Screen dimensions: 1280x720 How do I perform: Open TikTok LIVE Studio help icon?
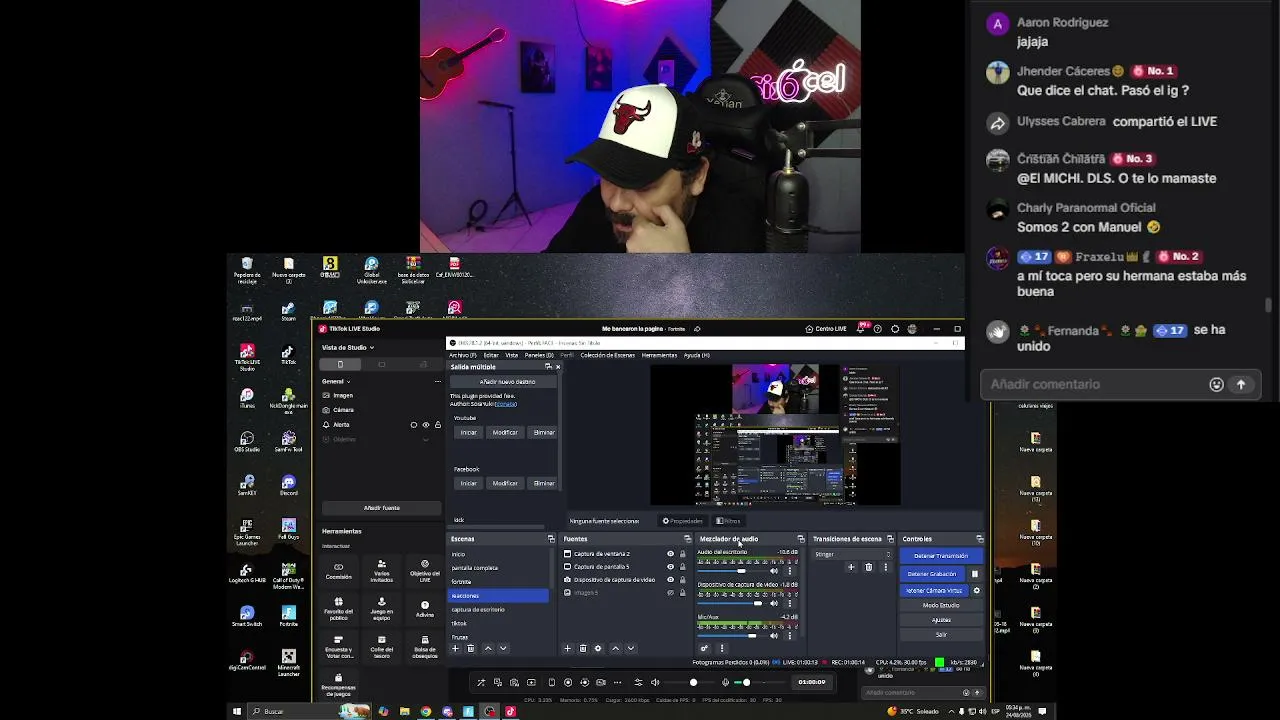click(x=878, y=329)
